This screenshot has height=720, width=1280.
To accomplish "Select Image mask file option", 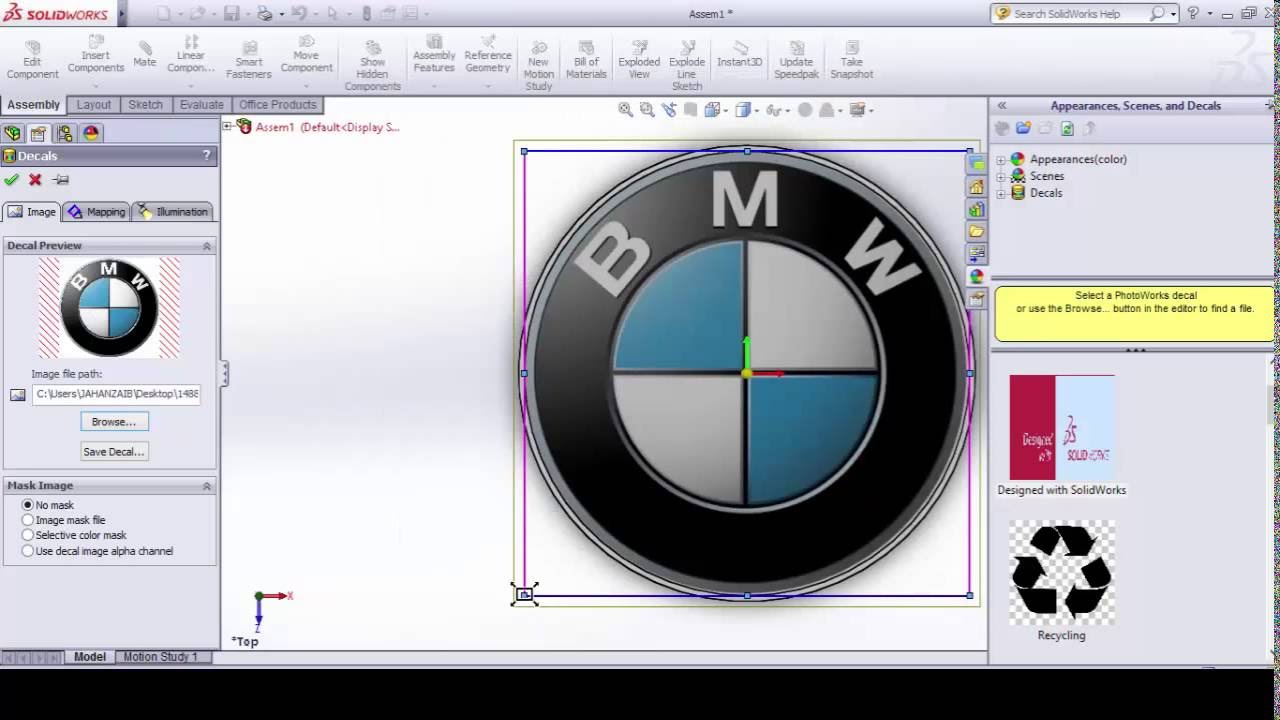I will tap(28, 520).
